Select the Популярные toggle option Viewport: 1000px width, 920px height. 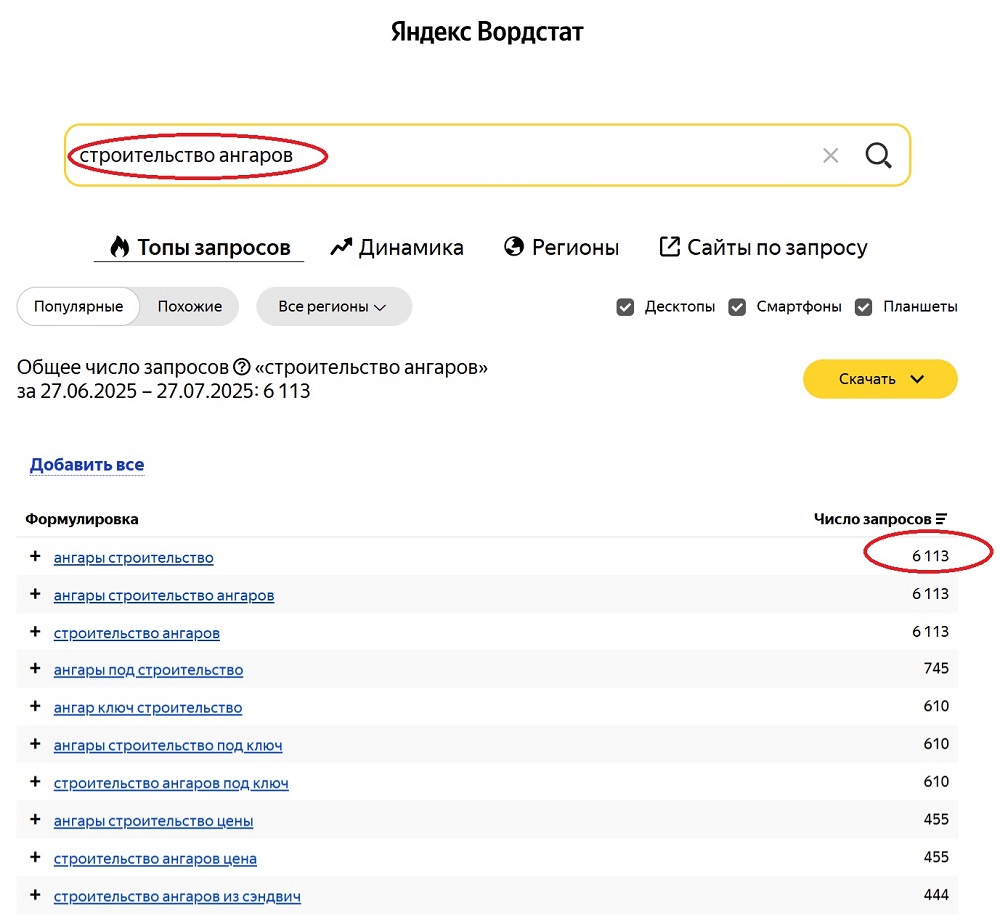click(78, 307)
